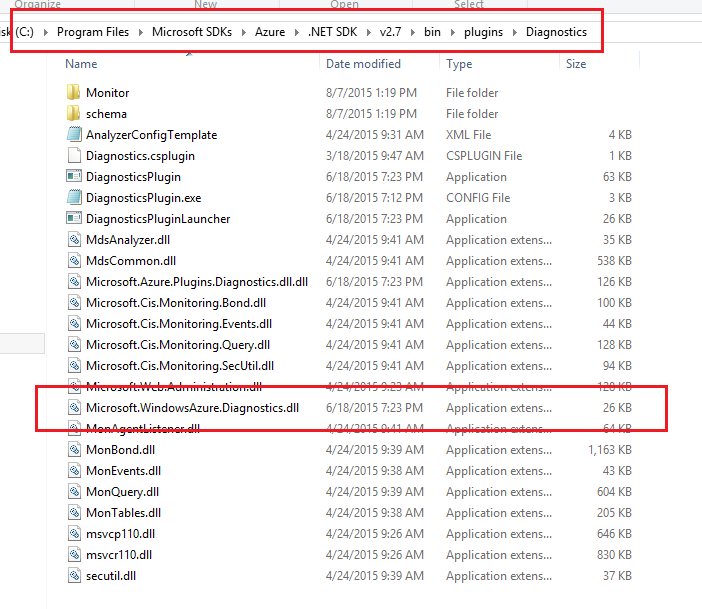702x609 pixels.
Task: Select the DiagnosticsPluginLauncher file name
Action: click(158, 219)
